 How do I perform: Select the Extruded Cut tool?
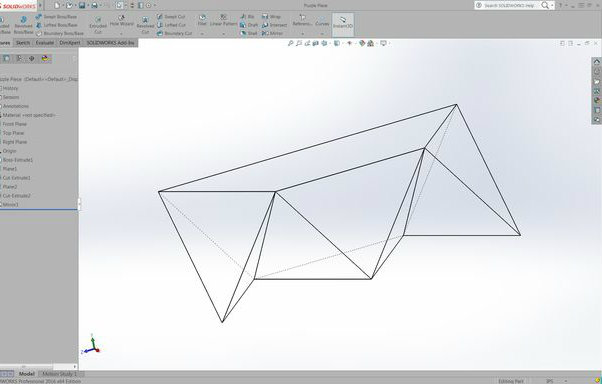[x=98, y=25]
